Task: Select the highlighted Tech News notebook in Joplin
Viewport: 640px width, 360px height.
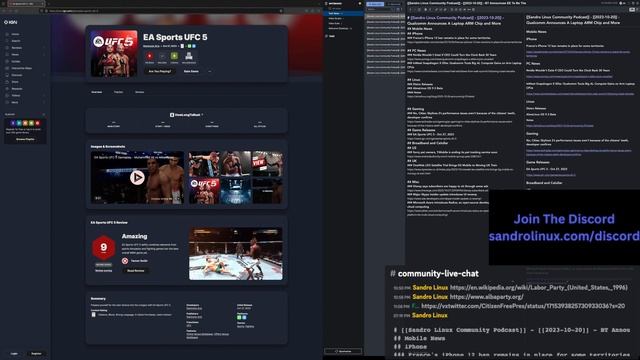Action: tap(344, 13)
